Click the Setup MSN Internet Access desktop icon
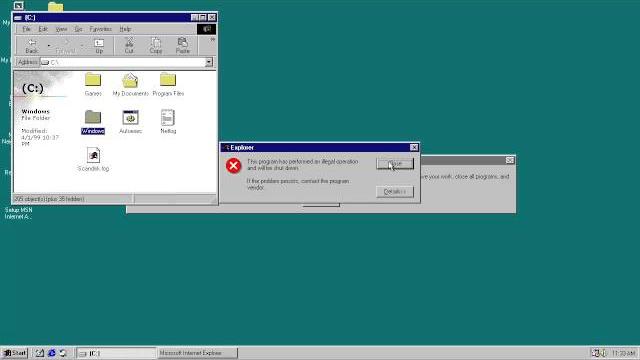The width and height of the screenshot is (640, 360). click(18, 213)
